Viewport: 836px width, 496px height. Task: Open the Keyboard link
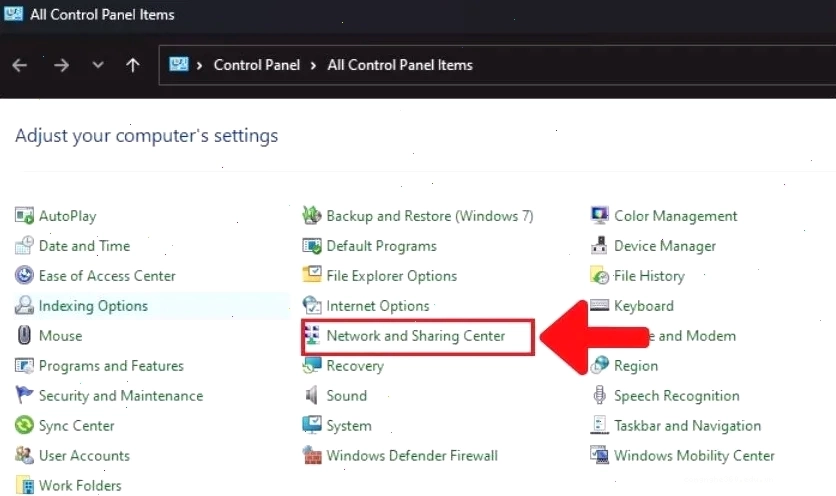click(x=644, y=306)
